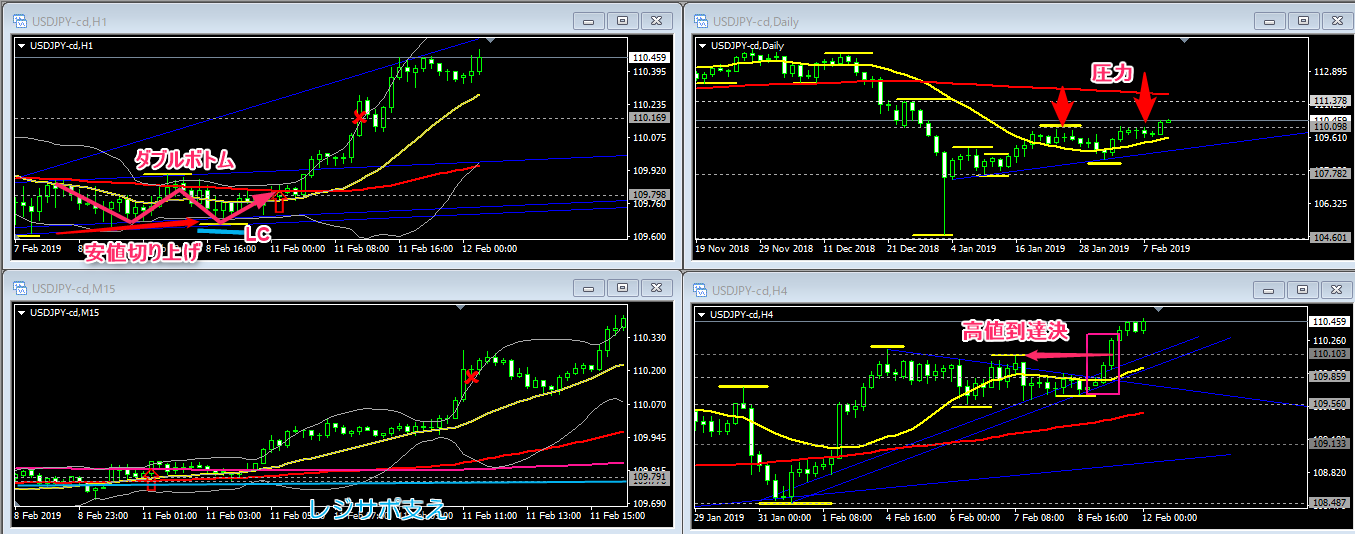
Task: Click price level label 109.798 in H1 chart
Action: coord(649,194)
